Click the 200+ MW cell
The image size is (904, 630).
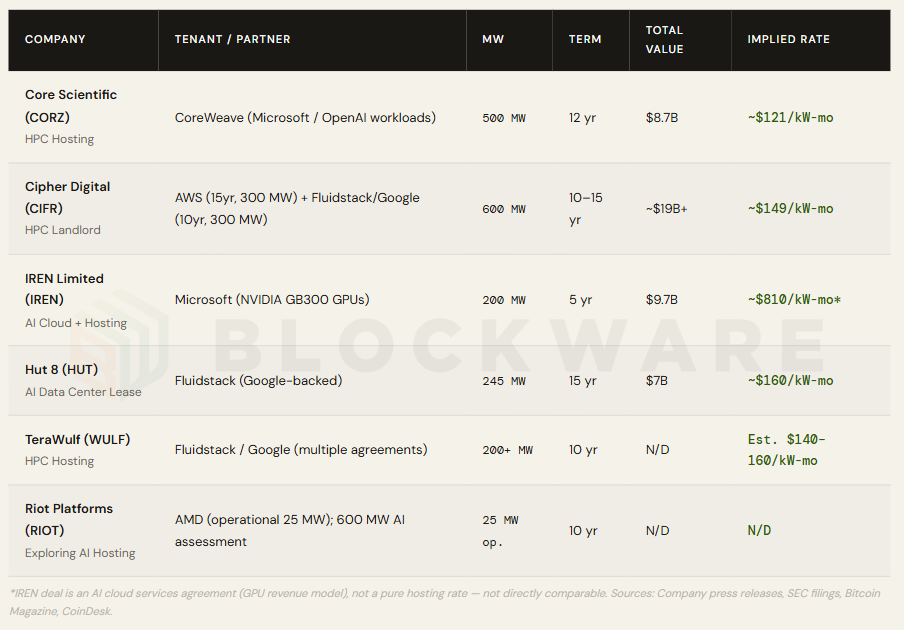[507, 450]
